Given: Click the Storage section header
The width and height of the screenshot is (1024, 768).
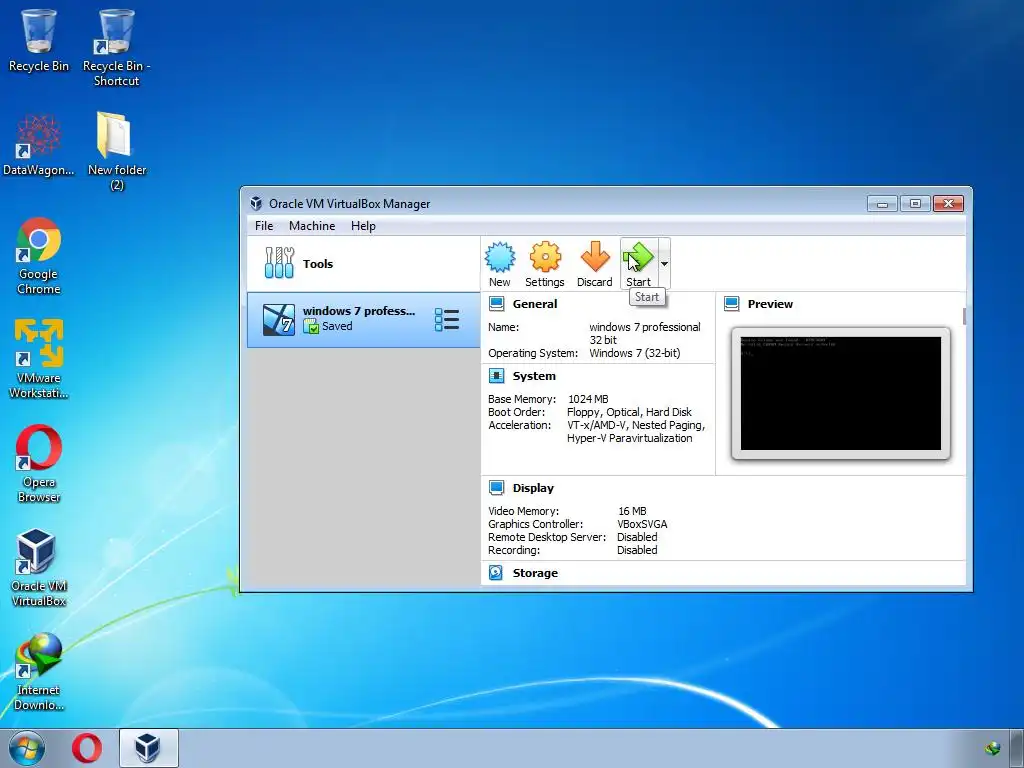Looking at the screenshot, I should (535, 573).
